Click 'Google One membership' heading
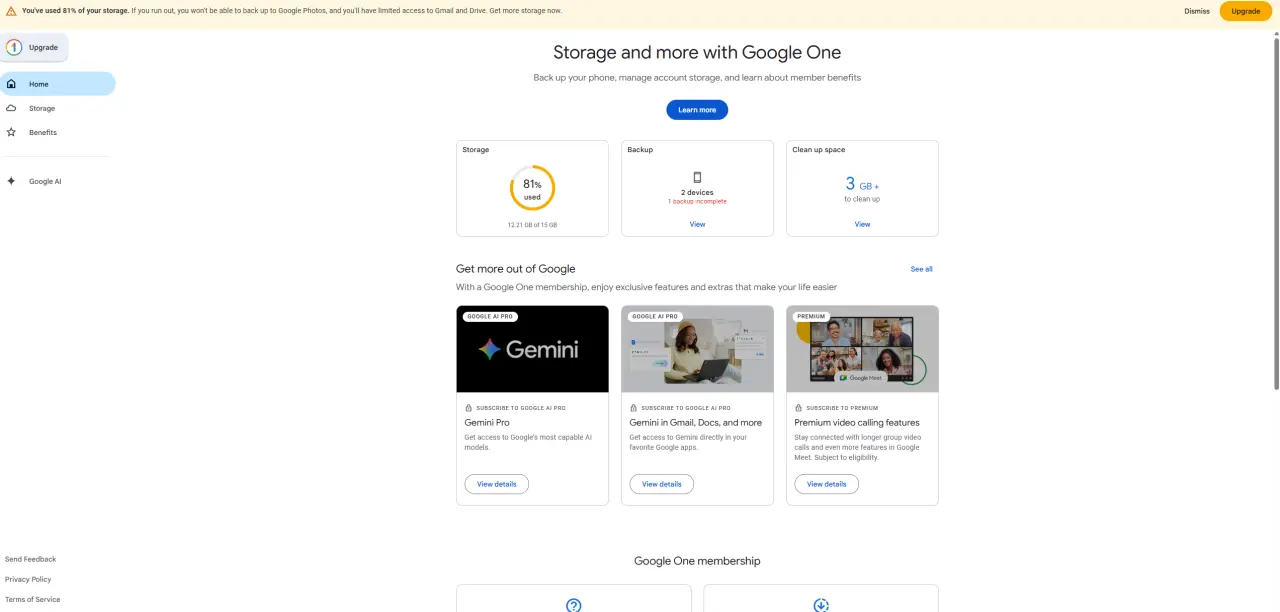1280x612 pixels. [x=697, y=561]
